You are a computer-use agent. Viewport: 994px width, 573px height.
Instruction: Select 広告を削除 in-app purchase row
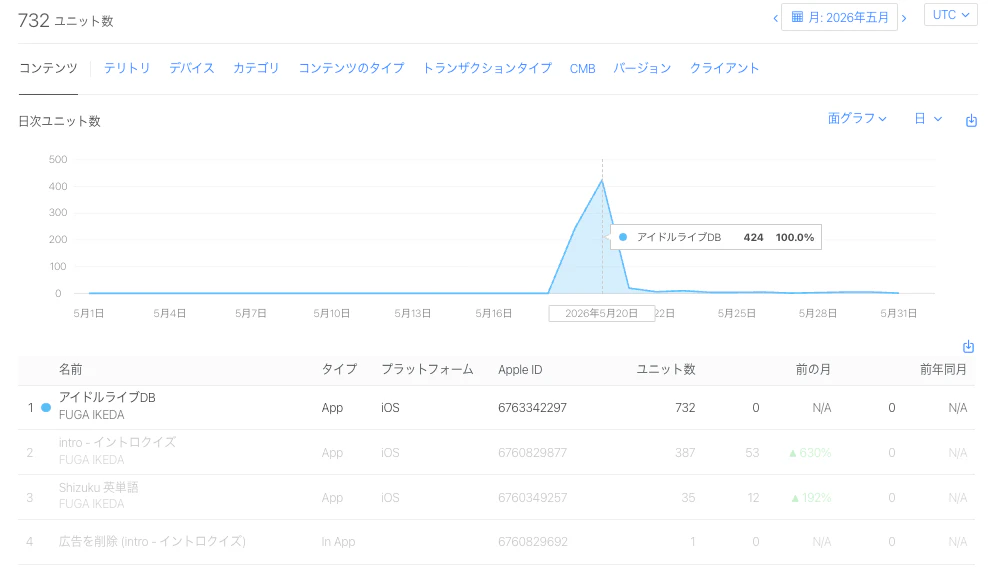point(496,542)
